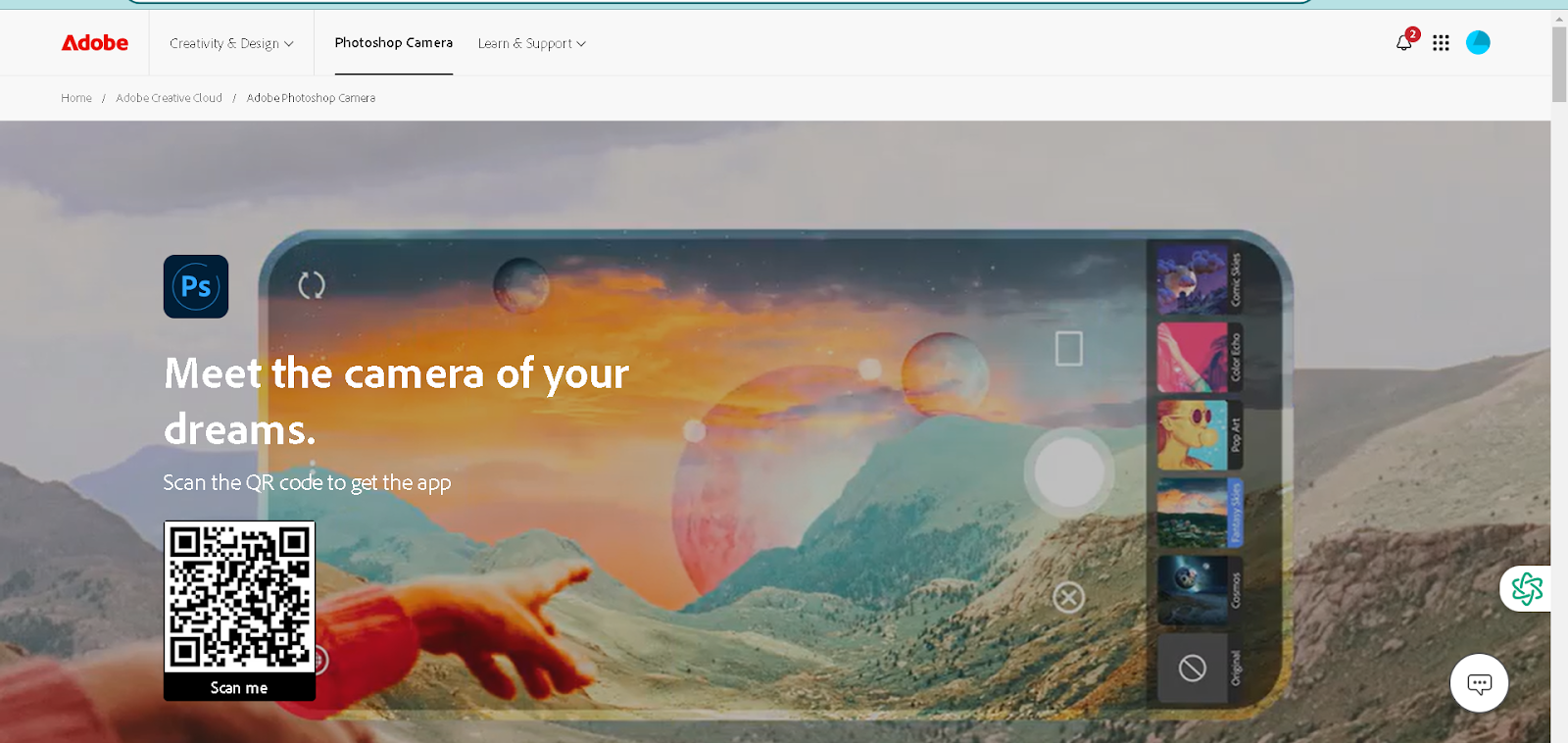Open the chat support bubble
The image size is (1568, 743).
[1479, 683]
